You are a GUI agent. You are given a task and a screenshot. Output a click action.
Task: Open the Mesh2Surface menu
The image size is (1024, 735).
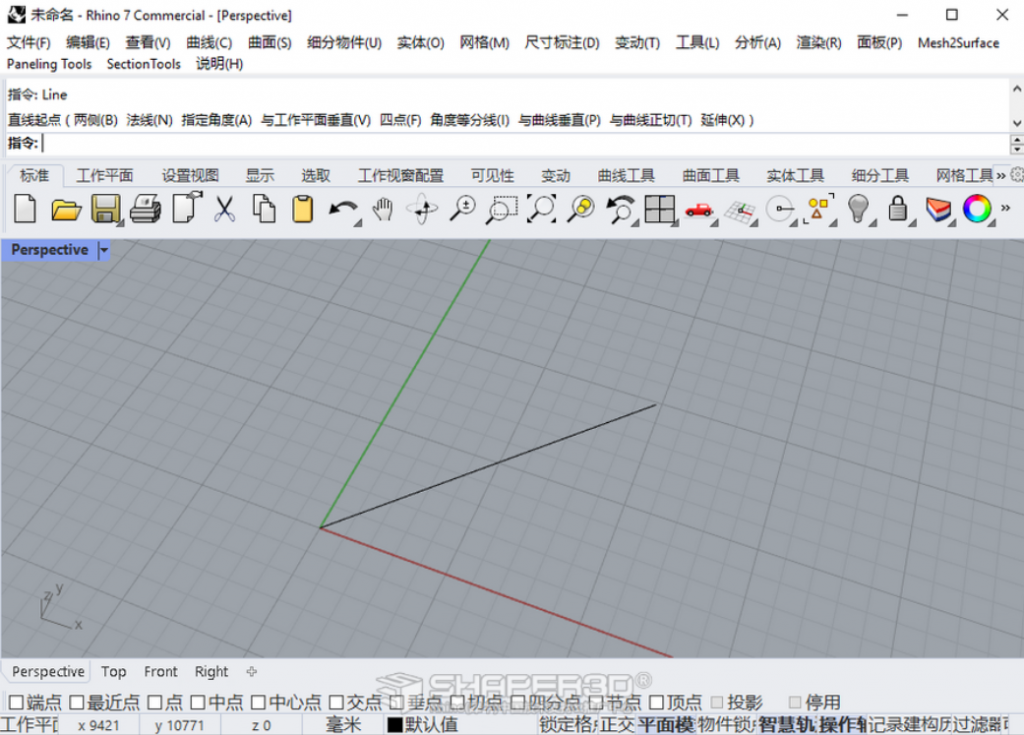tap(958, 42)
